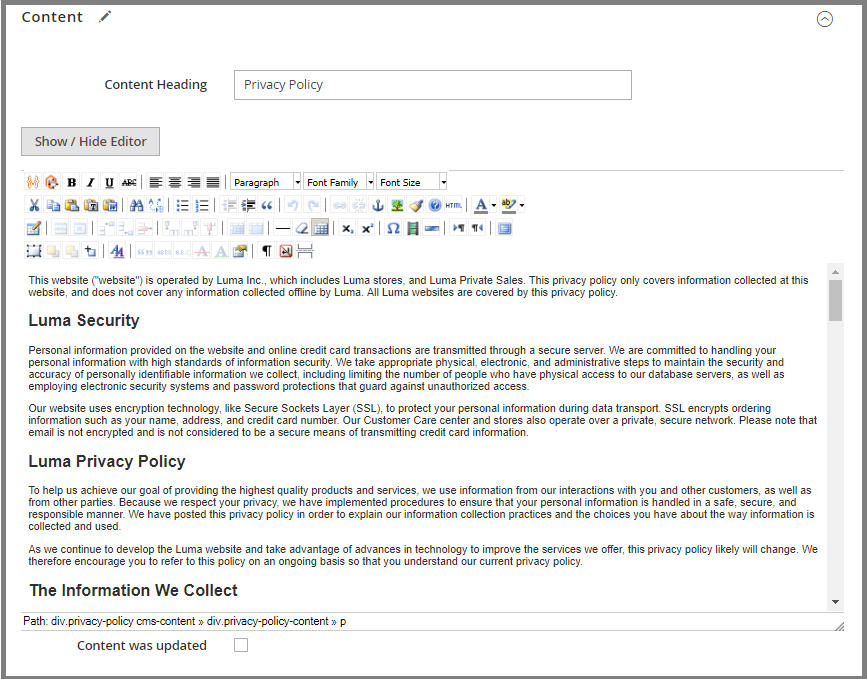This screenshot has height=679, width=867.
Task: Toggle visual control characters (pilcrow)
Action: [267, 252]
